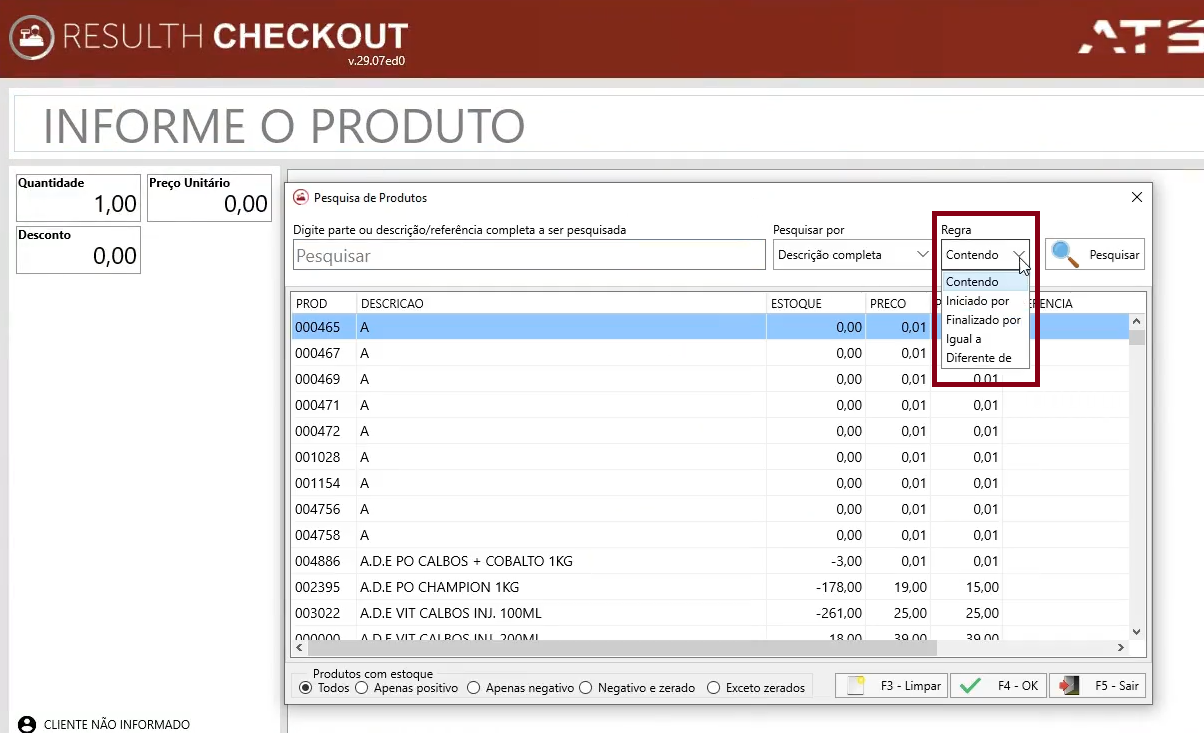Click the Pesquisa de Produtos title icon

(x=300, y=197)
